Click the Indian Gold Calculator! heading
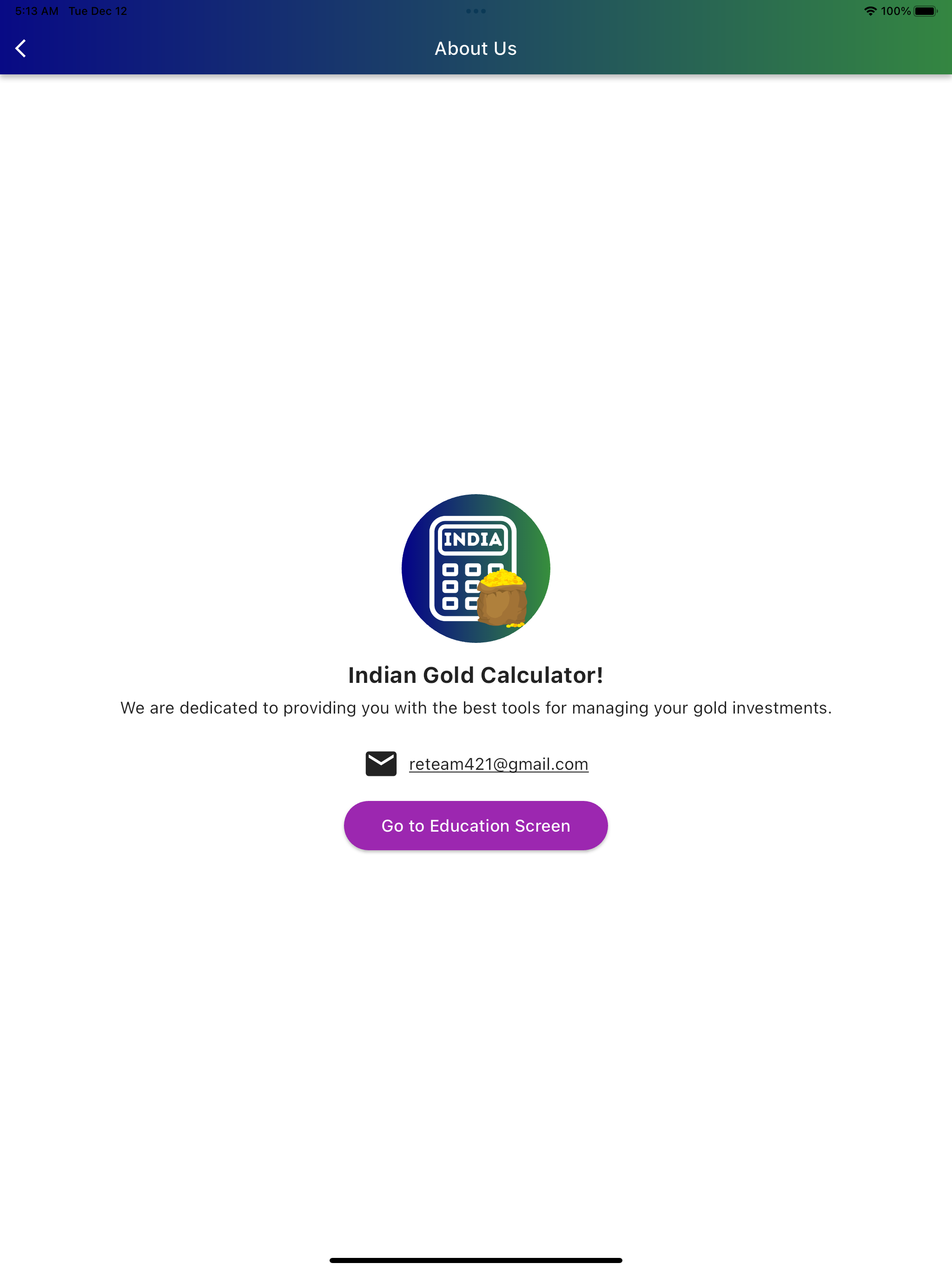This screenshot has height=1270, width=952. (x=476, y=675)
